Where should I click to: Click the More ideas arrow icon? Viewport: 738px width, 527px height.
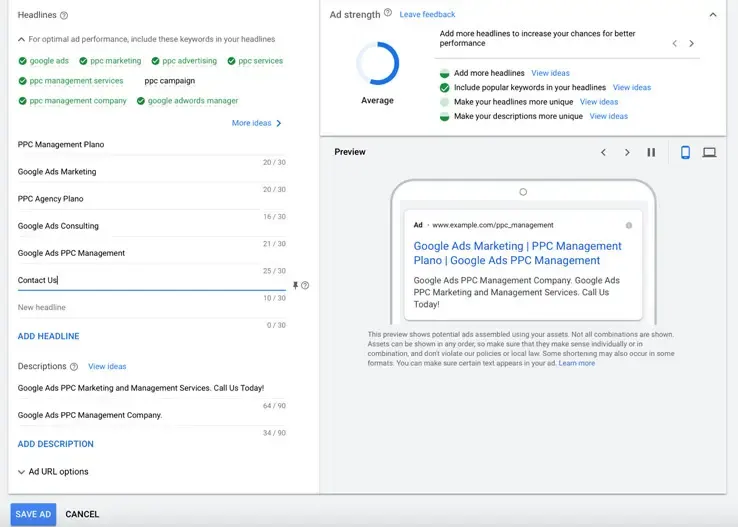279,123
